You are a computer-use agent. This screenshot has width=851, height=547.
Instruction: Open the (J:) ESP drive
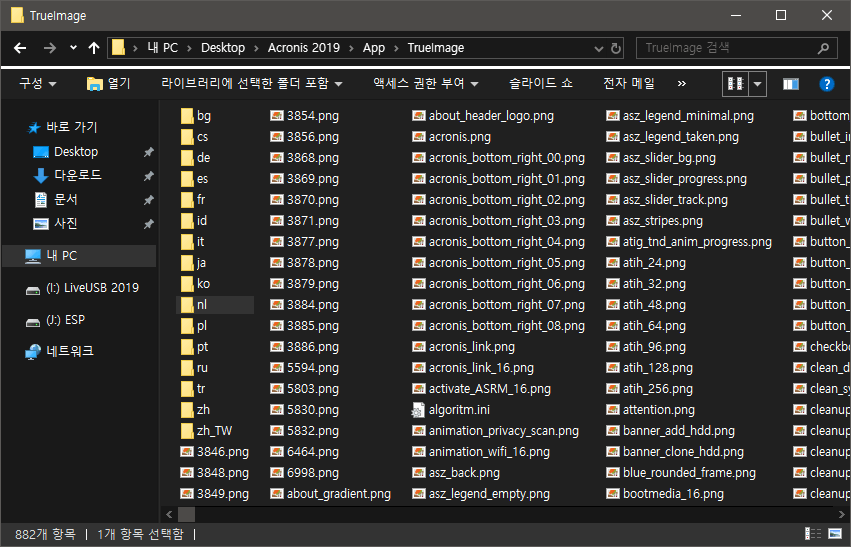coord(65,320)
